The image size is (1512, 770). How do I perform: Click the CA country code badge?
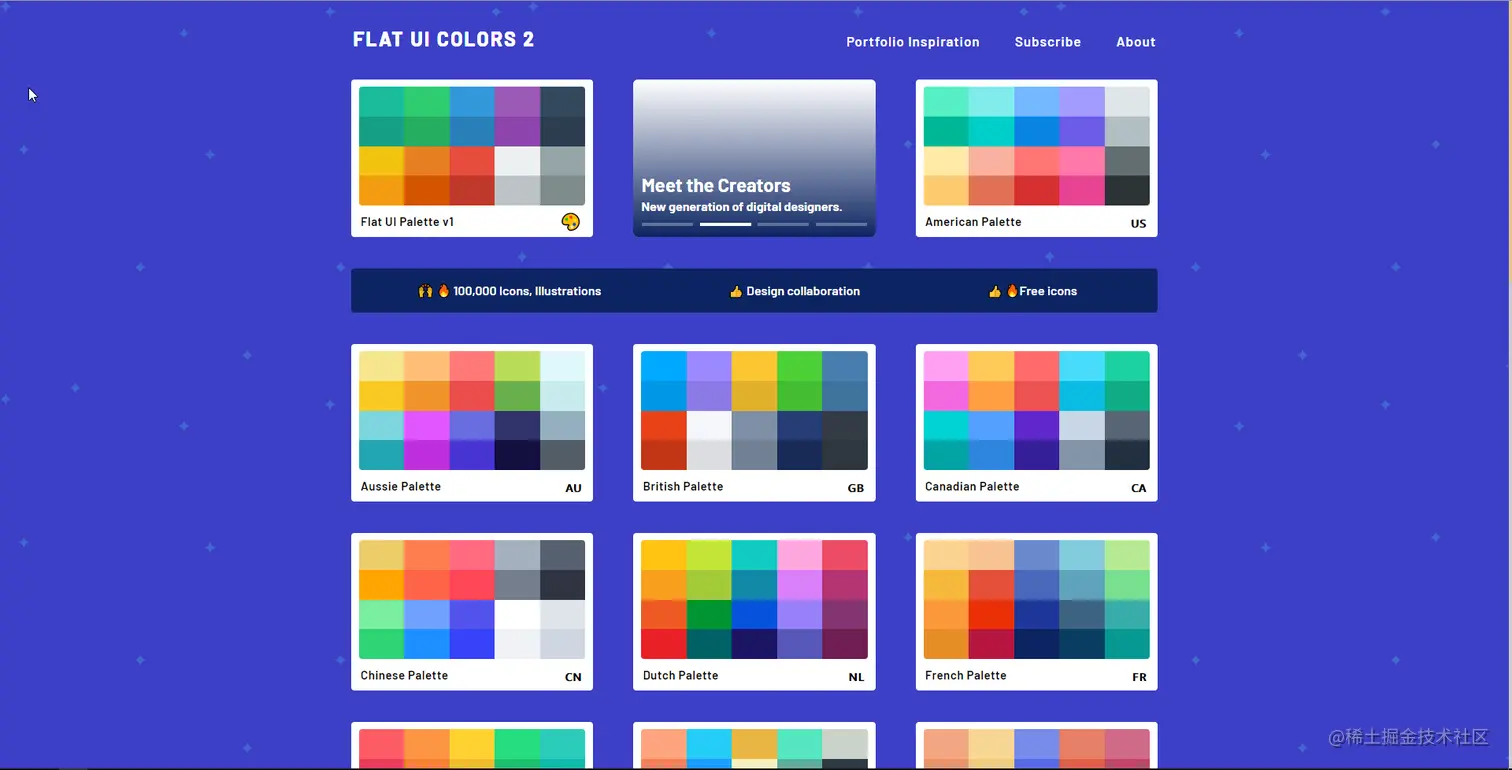[x=1139, y=489]
